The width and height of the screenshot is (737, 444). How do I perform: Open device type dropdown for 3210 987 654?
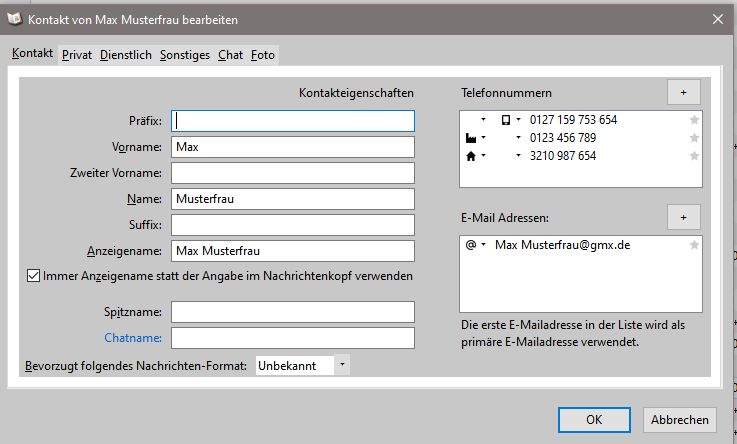coord(518,156)
